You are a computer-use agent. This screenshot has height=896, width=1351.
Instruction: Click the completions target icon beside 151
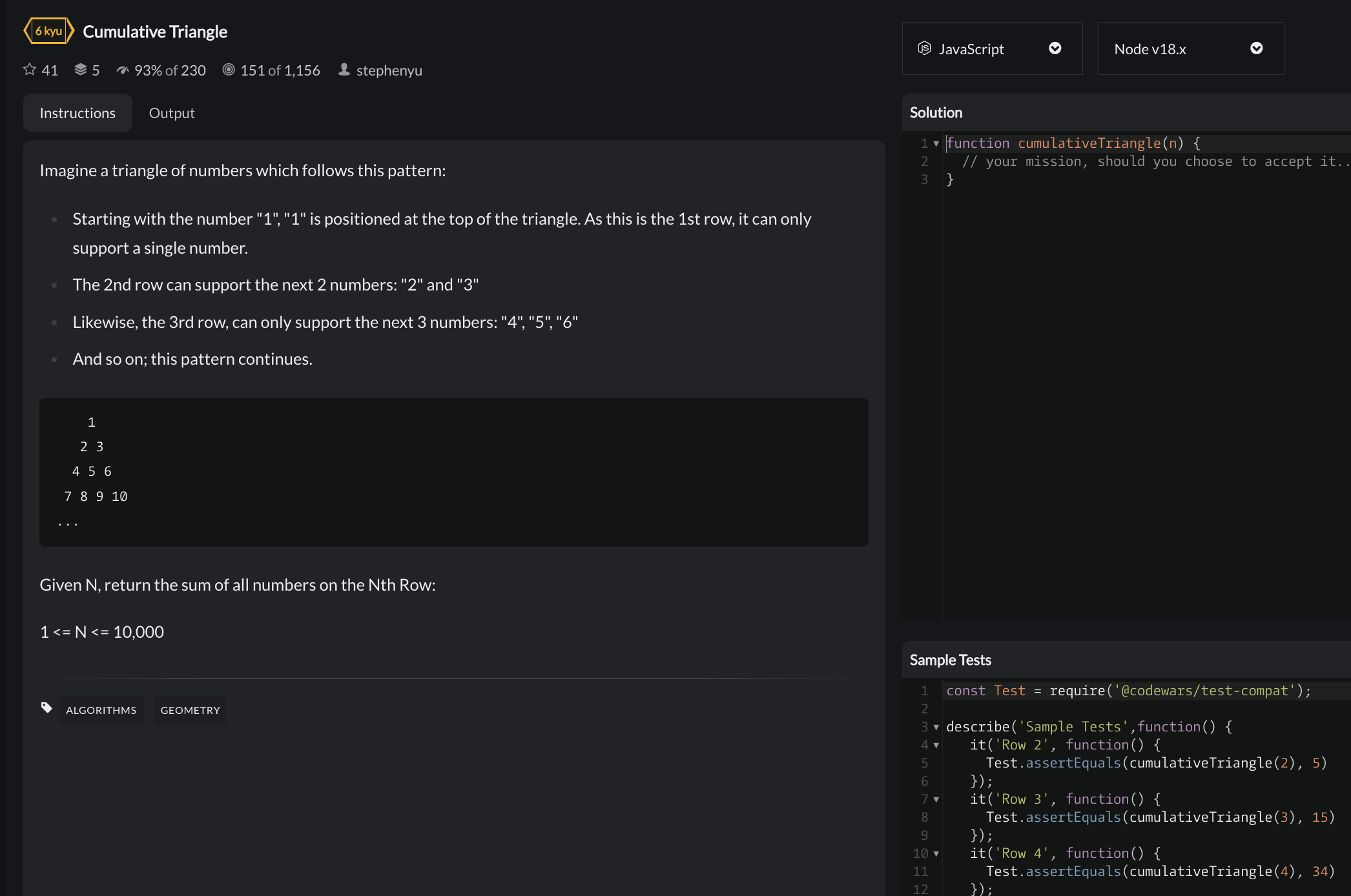click(229, 70)
